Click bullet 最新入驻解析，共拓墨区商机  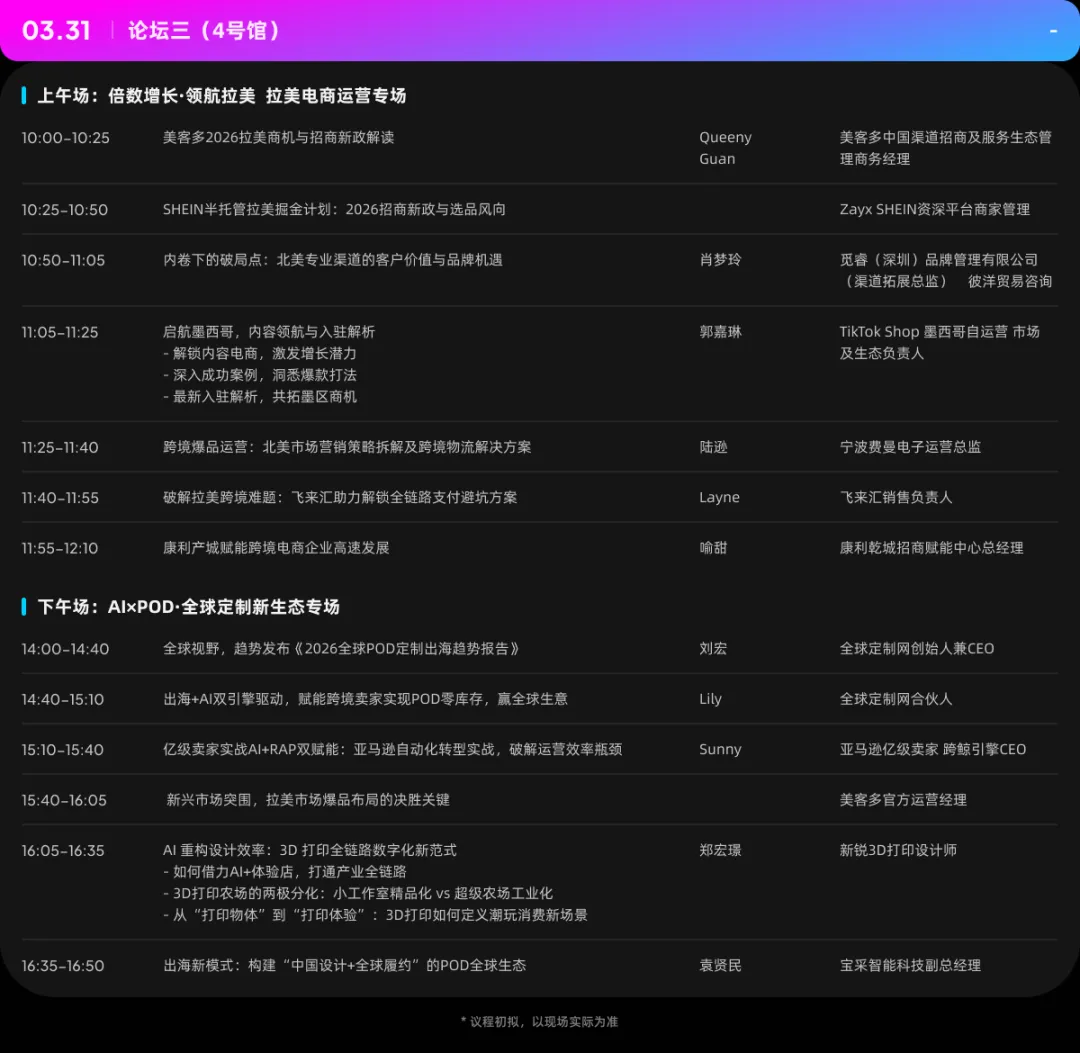(x=260, y=397)
